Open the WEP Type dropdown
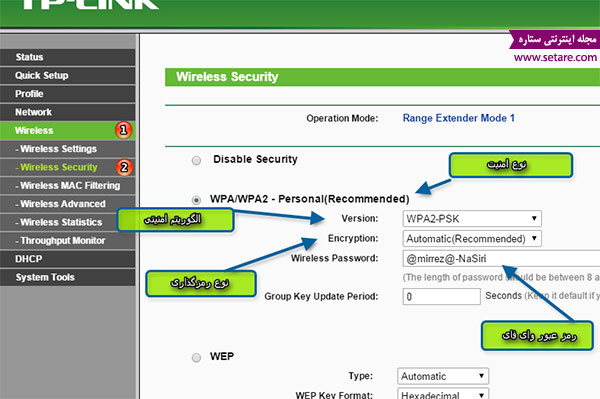 443,376
